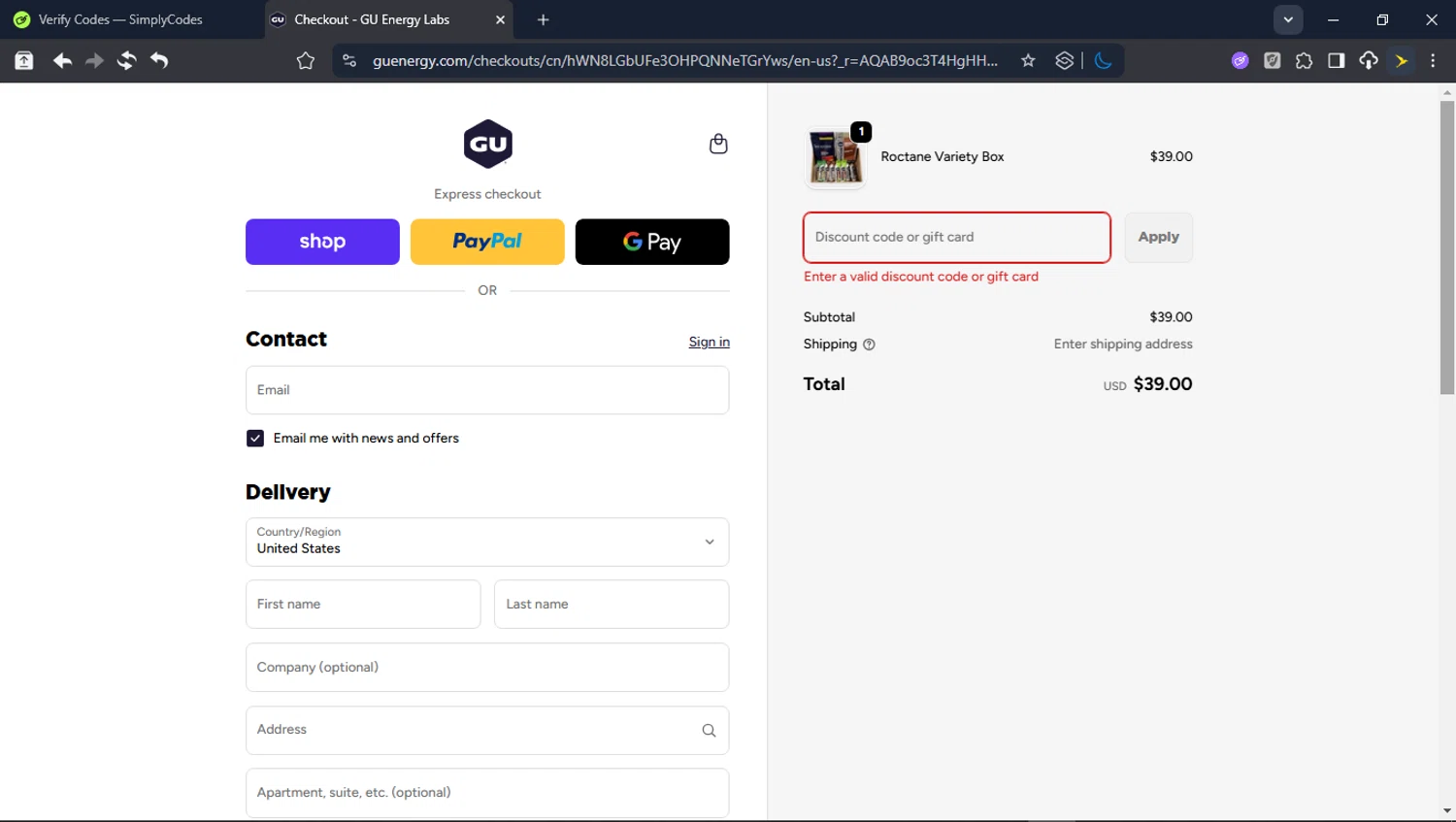Open the tab search dropdown arrow
This screenshot has height=822, width=1456.
pyautogui.click(x=1288, y=19)
